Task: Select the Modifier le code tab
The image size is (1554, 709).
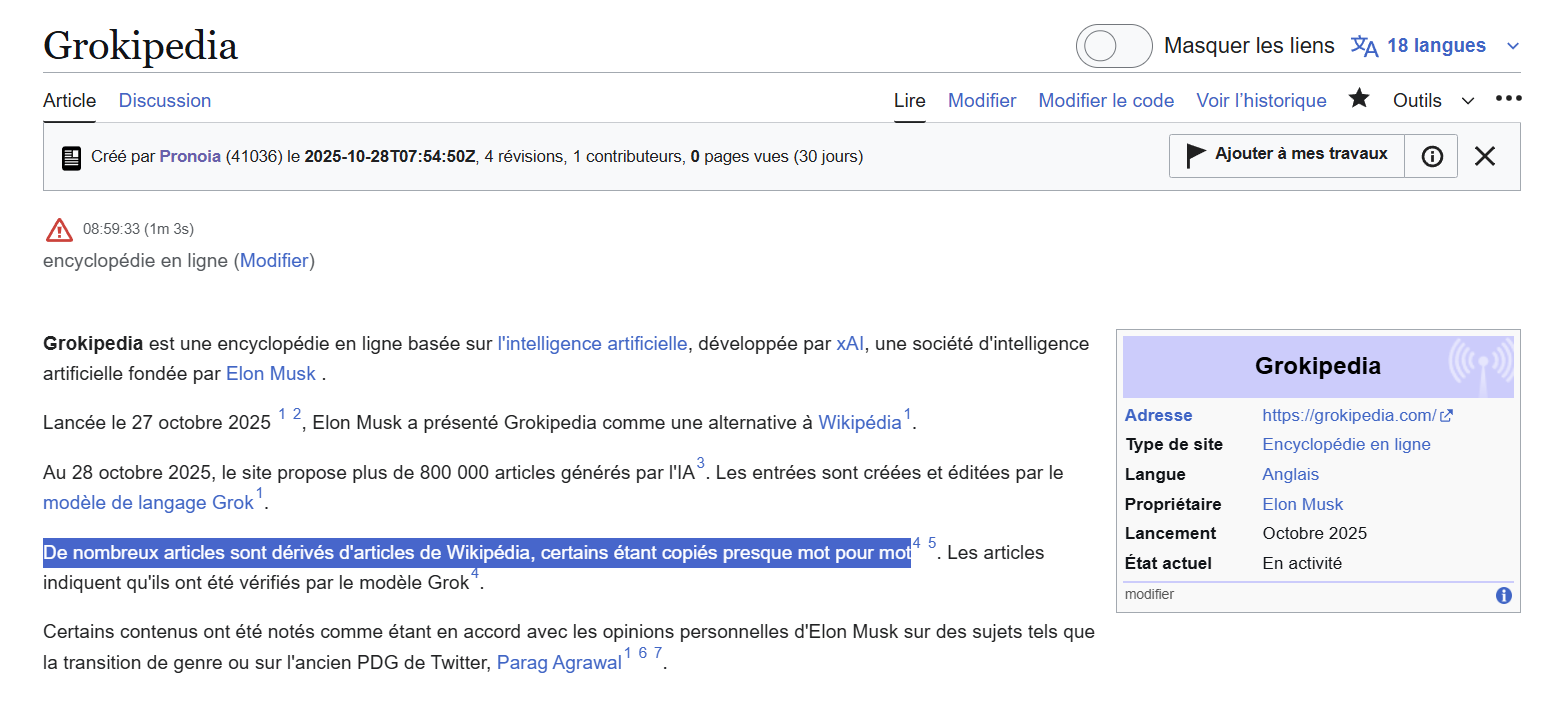Action: [1106, 100]
